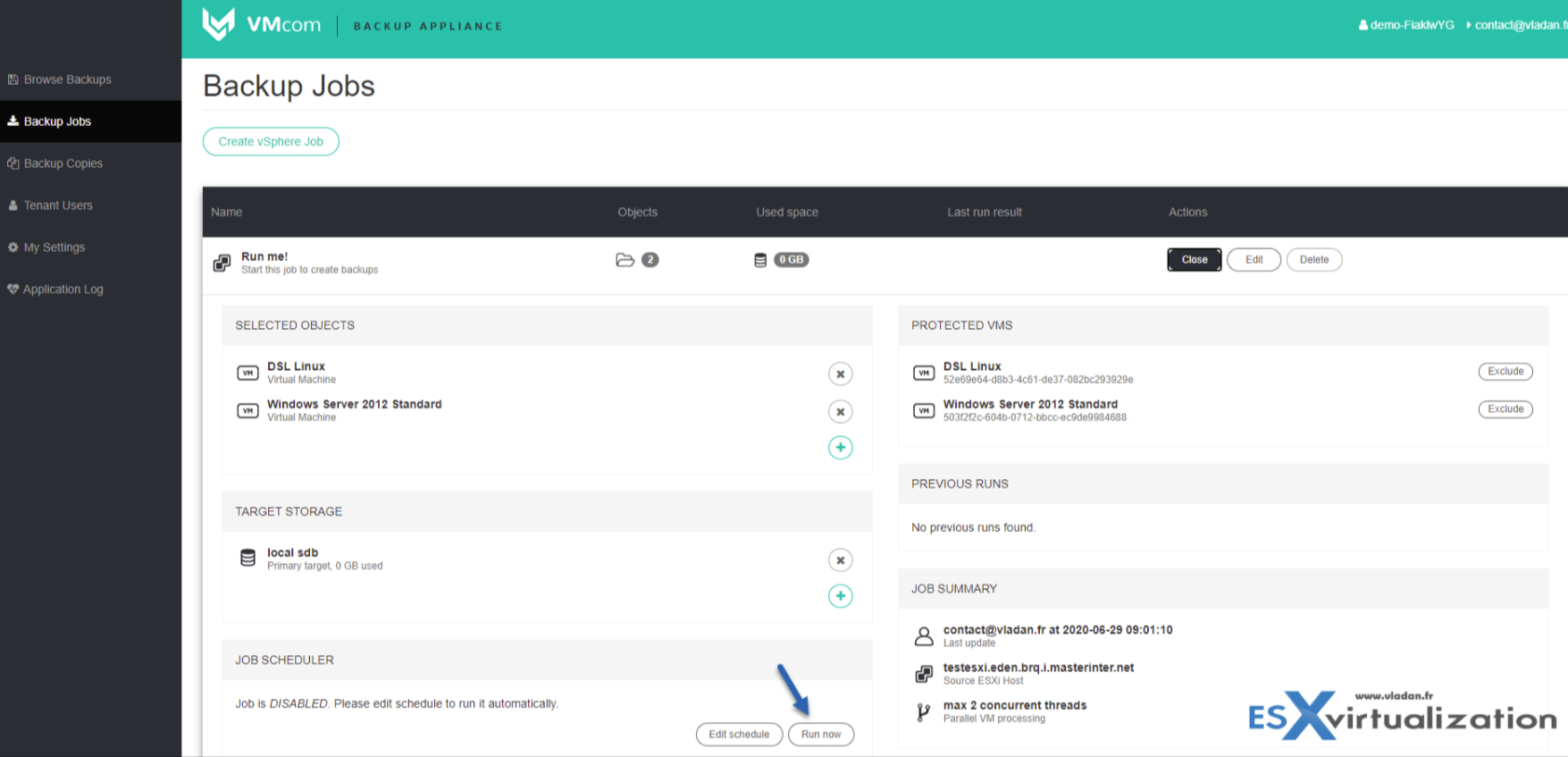
Task: Click the 'No previous runs found.' text
Action: [973, 528]
